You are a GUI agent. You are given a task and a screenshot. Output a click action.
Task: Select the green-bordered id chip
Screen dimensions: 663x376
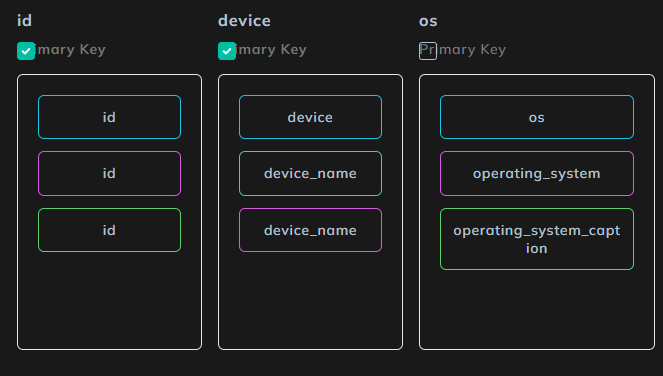110,230
